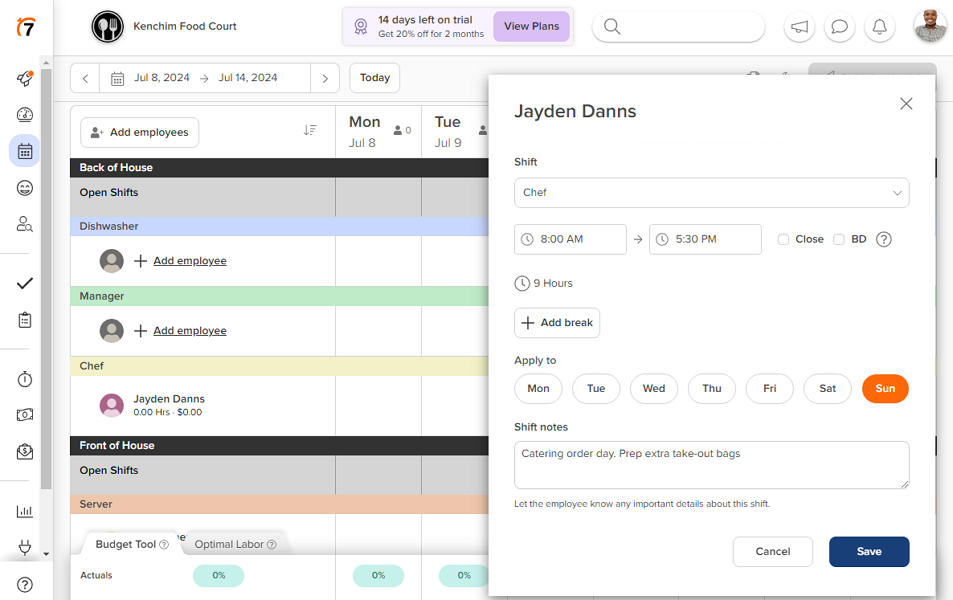The image size is (953, 600).
Task: Click Add employee under Manager
Action: click(x=190, y=331)
